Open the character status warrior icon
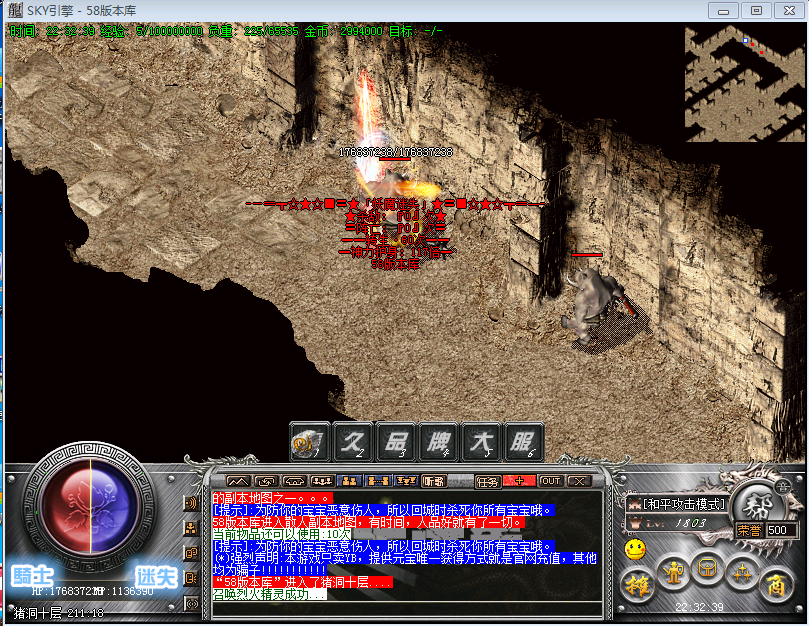809x626 pixels. click(x=673, y=571)
